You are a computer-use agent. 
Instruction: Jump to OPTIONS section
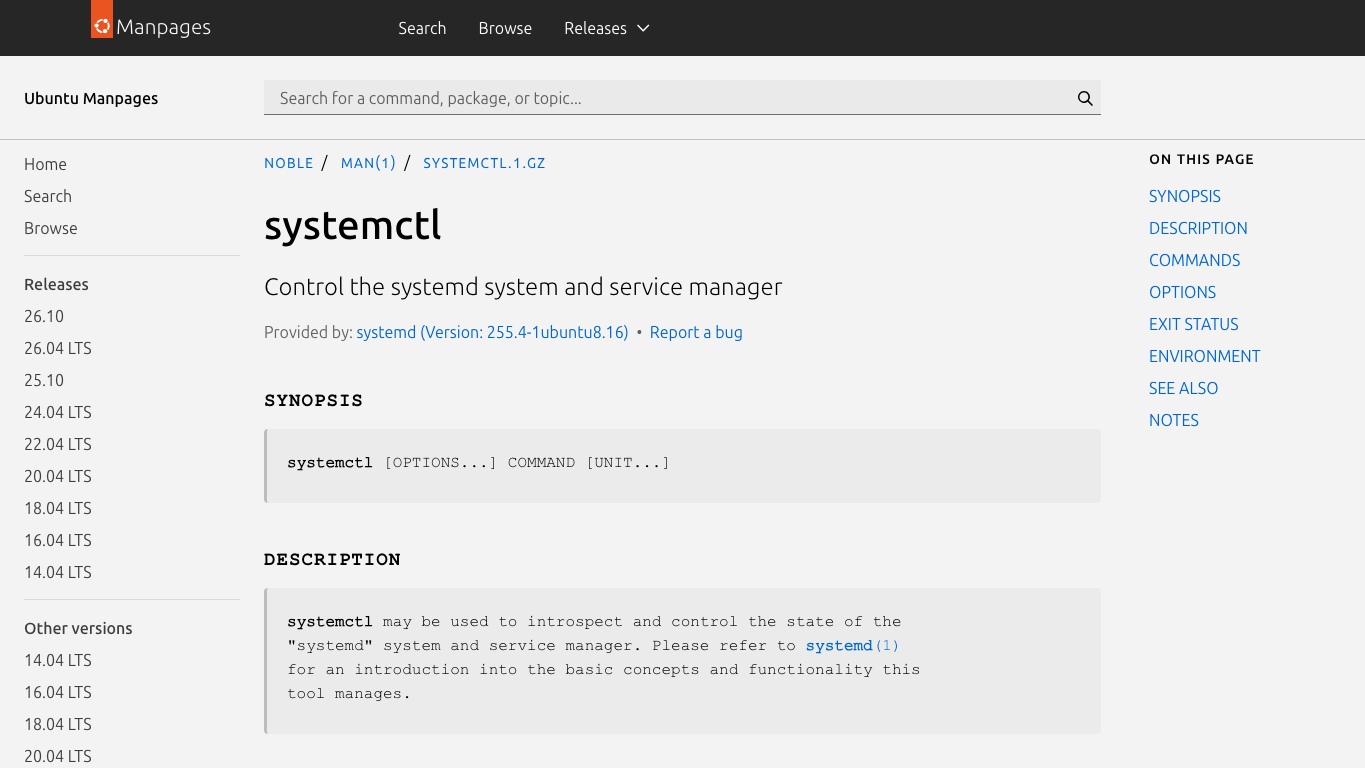click(1182, 292)
